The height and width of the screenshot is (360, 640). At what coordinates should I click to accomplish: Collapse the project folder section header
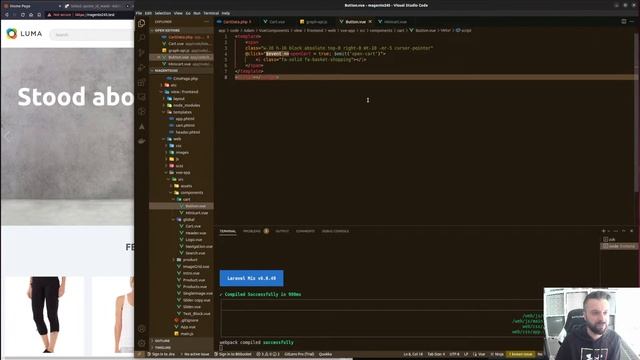point(182,71)
